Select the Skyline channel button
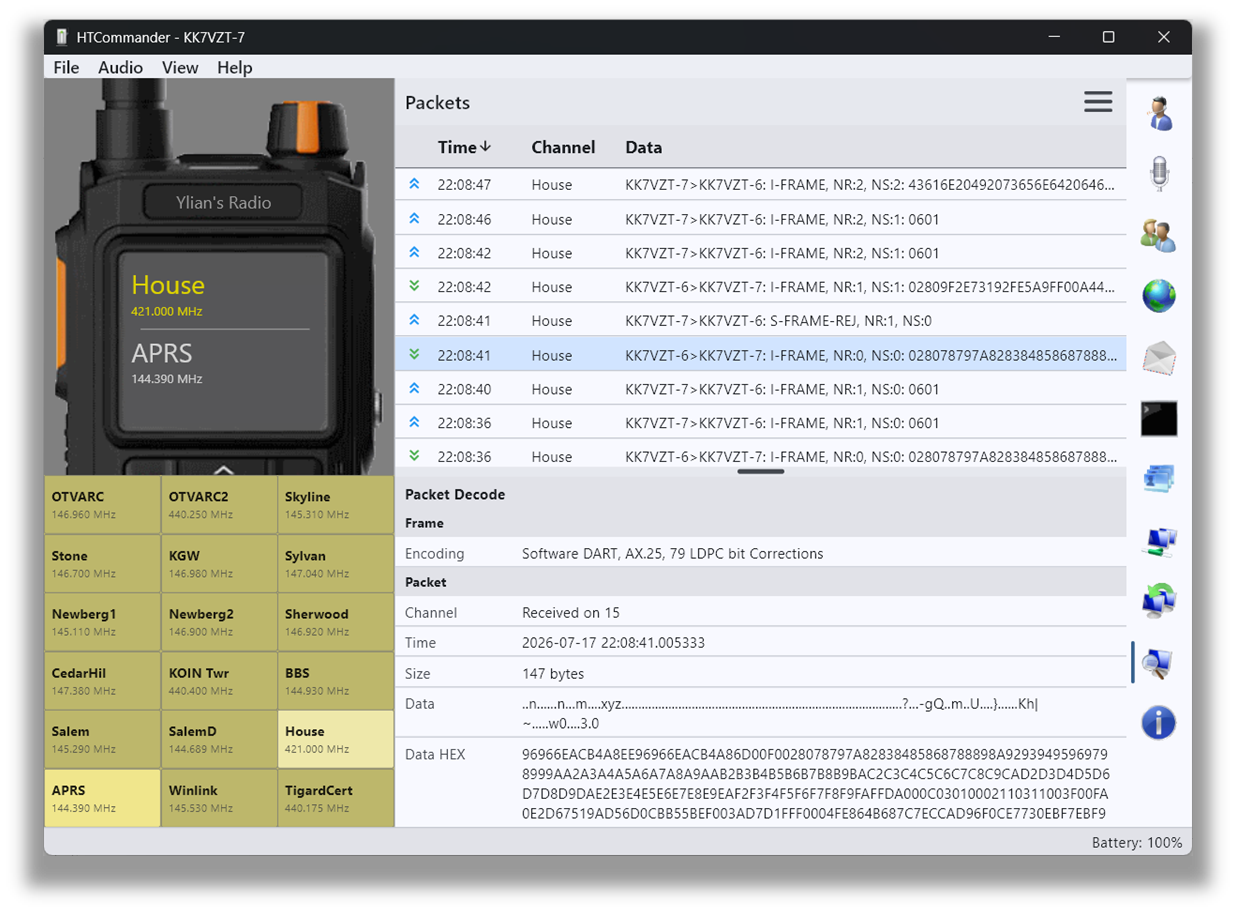1236x913 pixels. pos(335,505)
